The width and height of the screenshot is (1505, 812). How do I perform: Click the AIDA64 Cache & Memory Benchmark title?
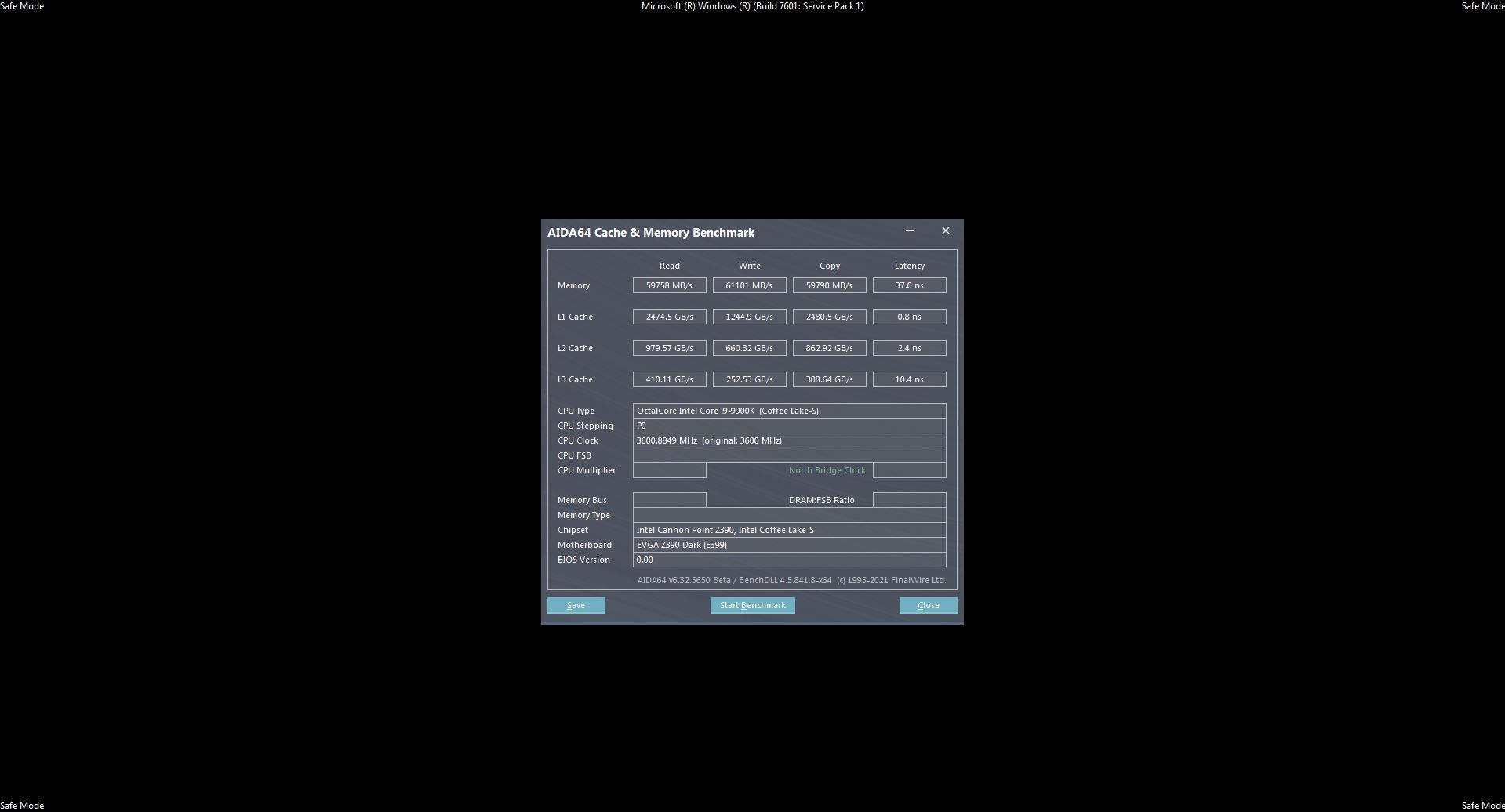pyautogui.click(x=651, y=233)
